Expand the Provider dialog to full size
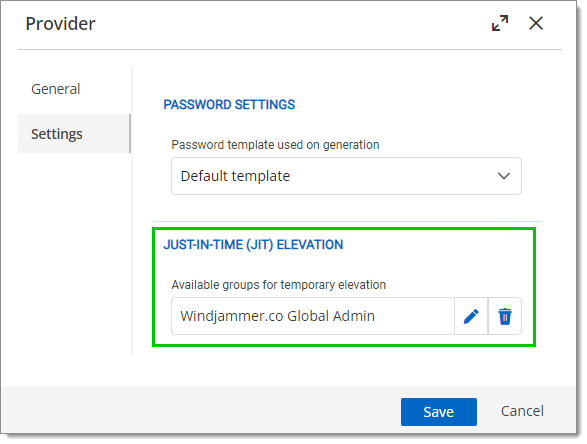The height and width of the screenshot is (444, 587). (500, 23)
